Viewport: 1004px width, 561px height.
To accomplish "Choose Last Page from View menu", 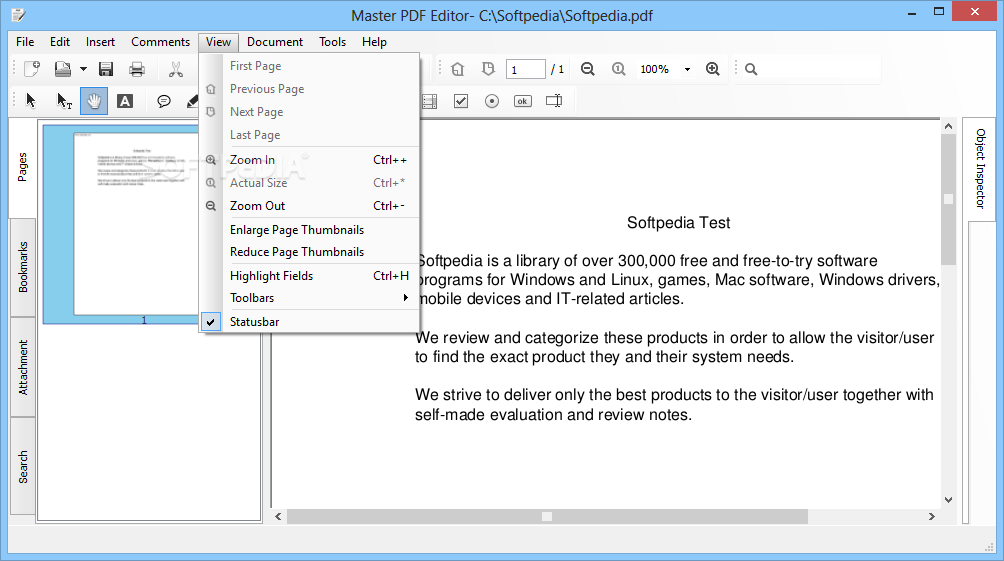I will click(x=310, y=135).
